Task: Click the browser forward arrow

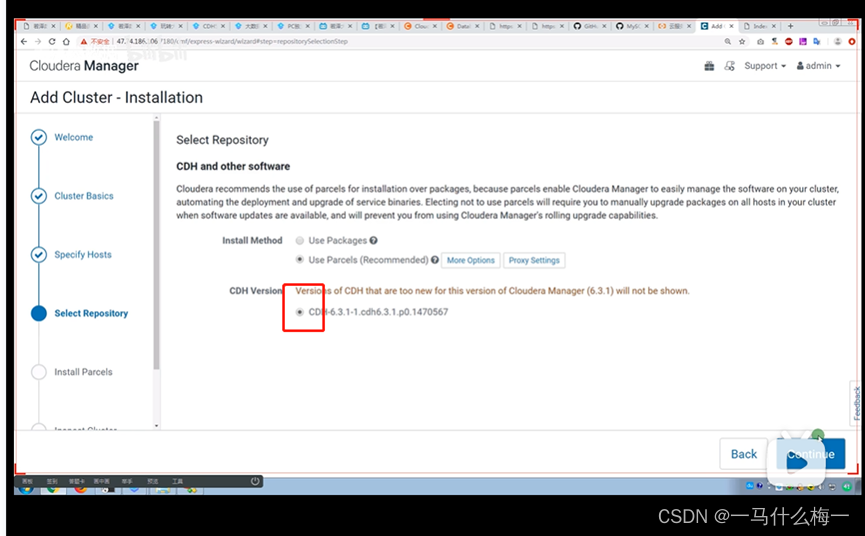Action: coord(38,41)
